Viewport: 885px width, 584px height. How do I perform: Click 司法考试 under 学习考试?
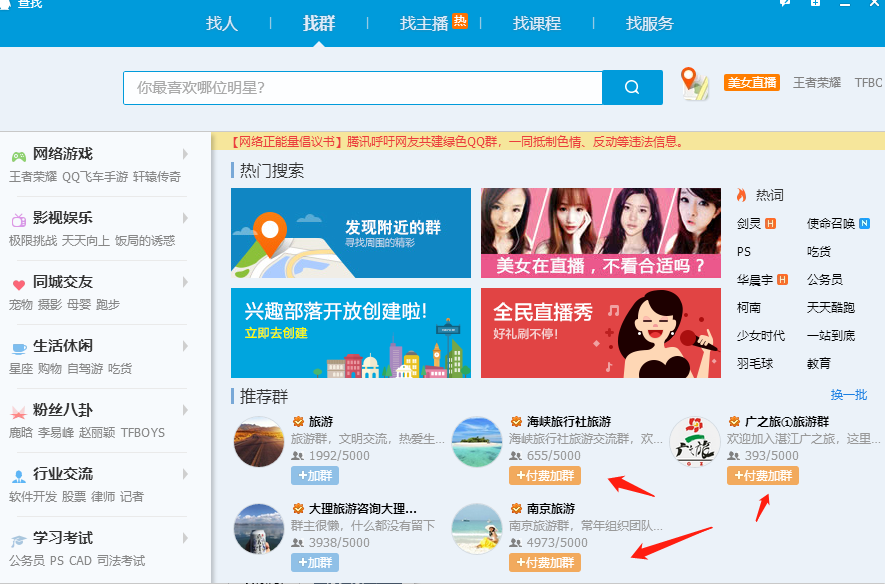[121, 561]
